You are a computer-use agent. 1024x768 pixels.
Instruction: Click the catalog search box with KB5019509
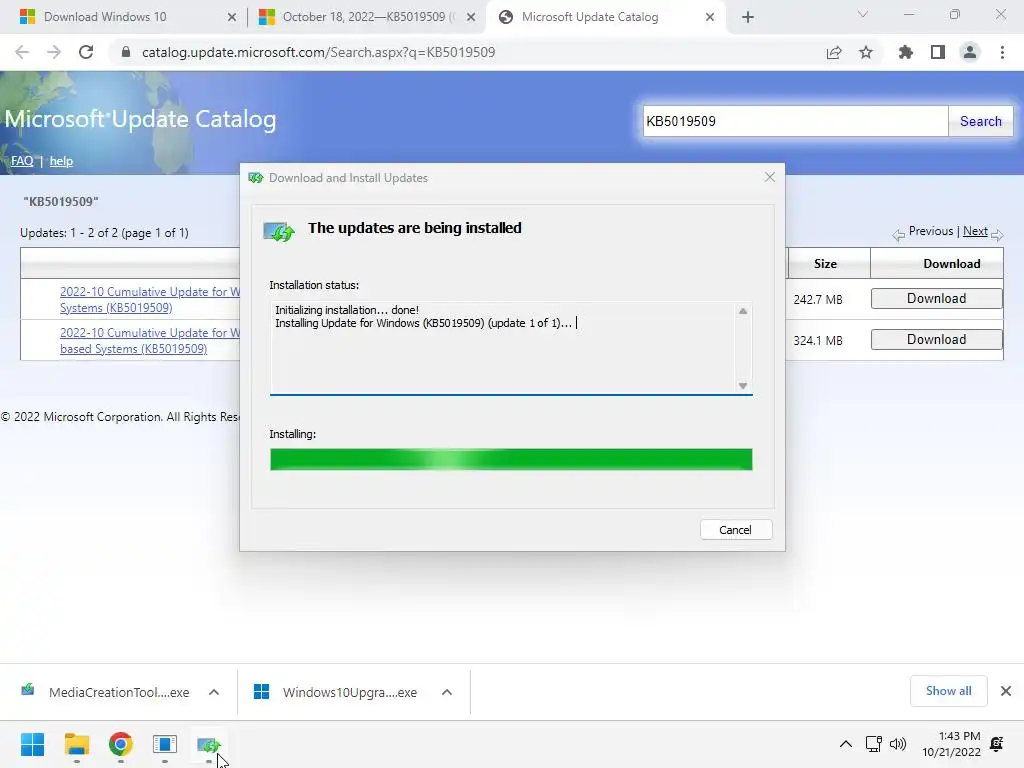point(795,121)
